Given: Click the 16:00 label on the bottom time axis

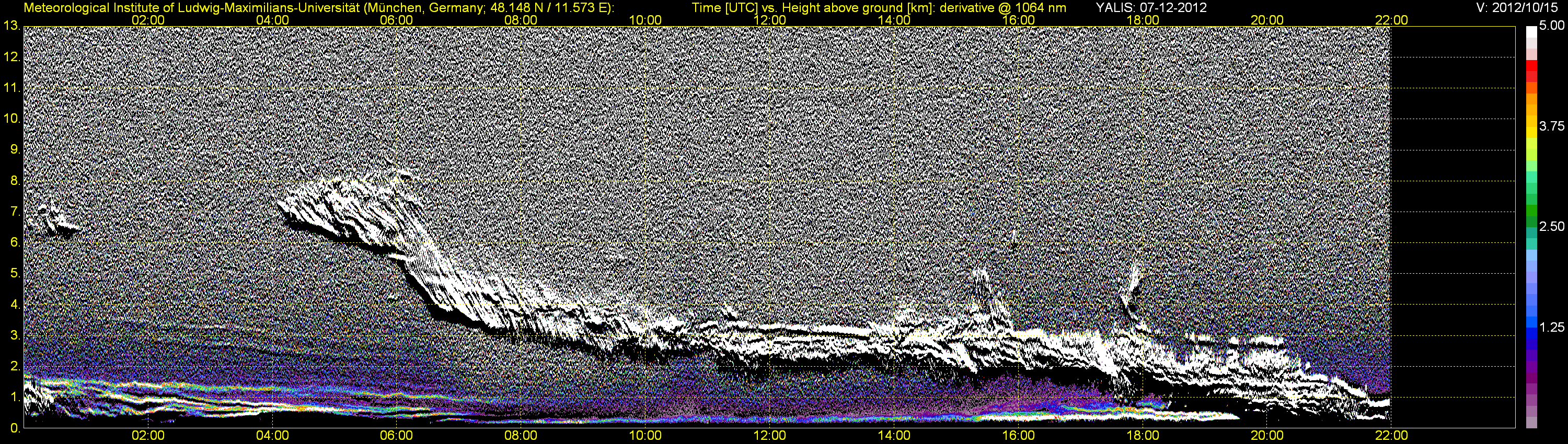Looking at the screenshot, I should (1018, 436).
